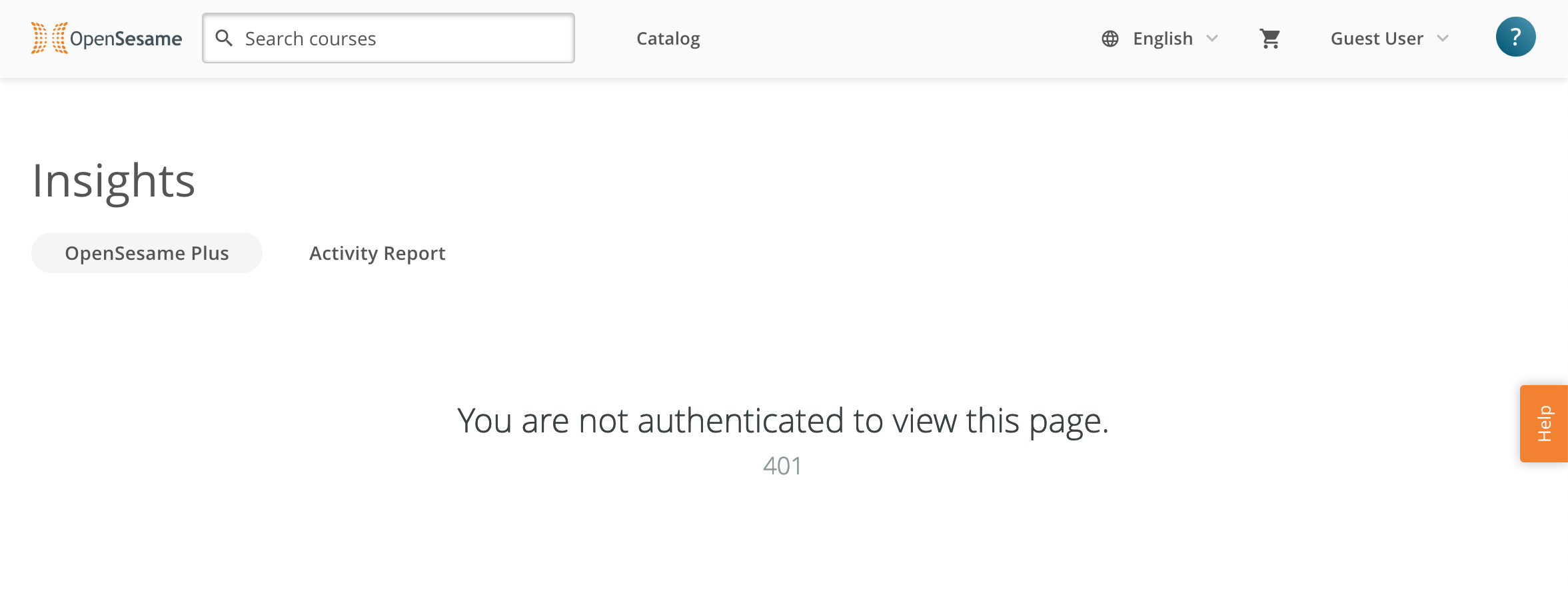This screenshot has height=595, width=1568.
Task: Click 'page.' at the error message end
Action: point(1069,422)
